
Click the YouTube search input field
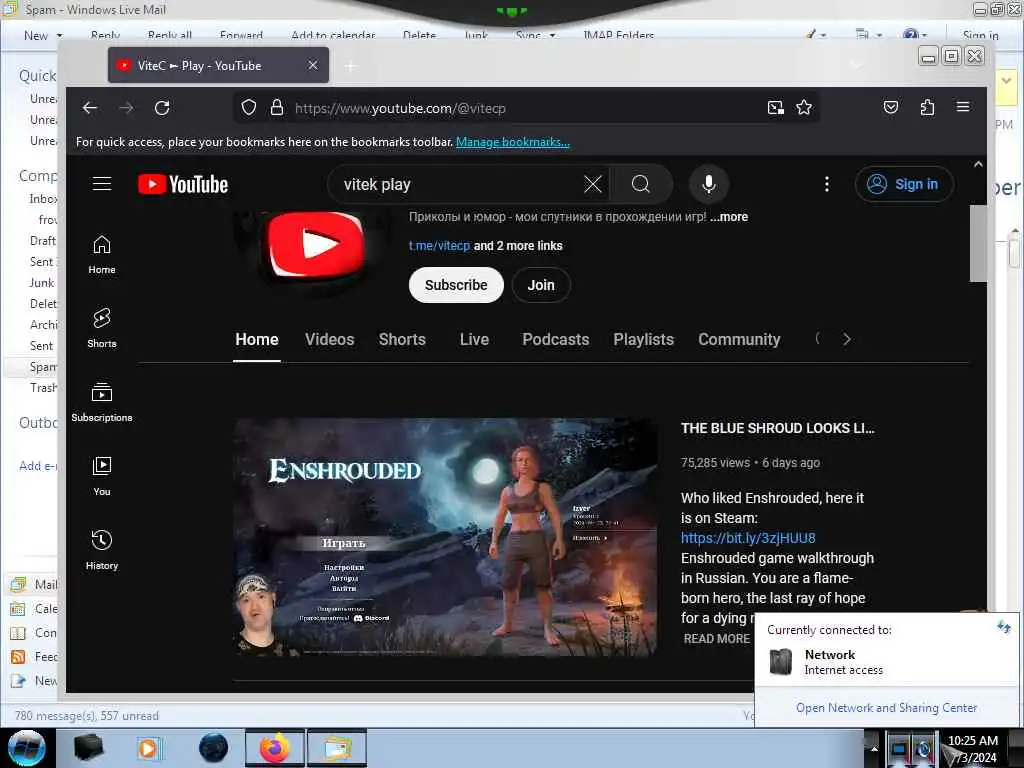460,185
